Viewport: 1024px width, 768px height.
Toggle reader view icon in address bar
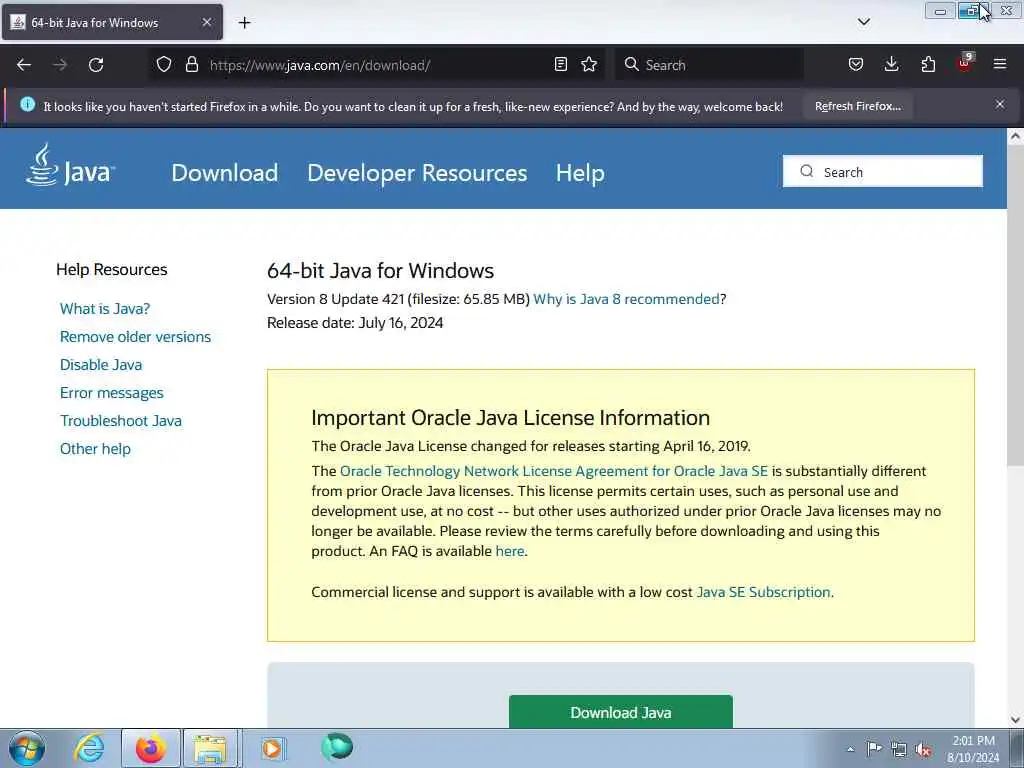[x=560, y=65]
